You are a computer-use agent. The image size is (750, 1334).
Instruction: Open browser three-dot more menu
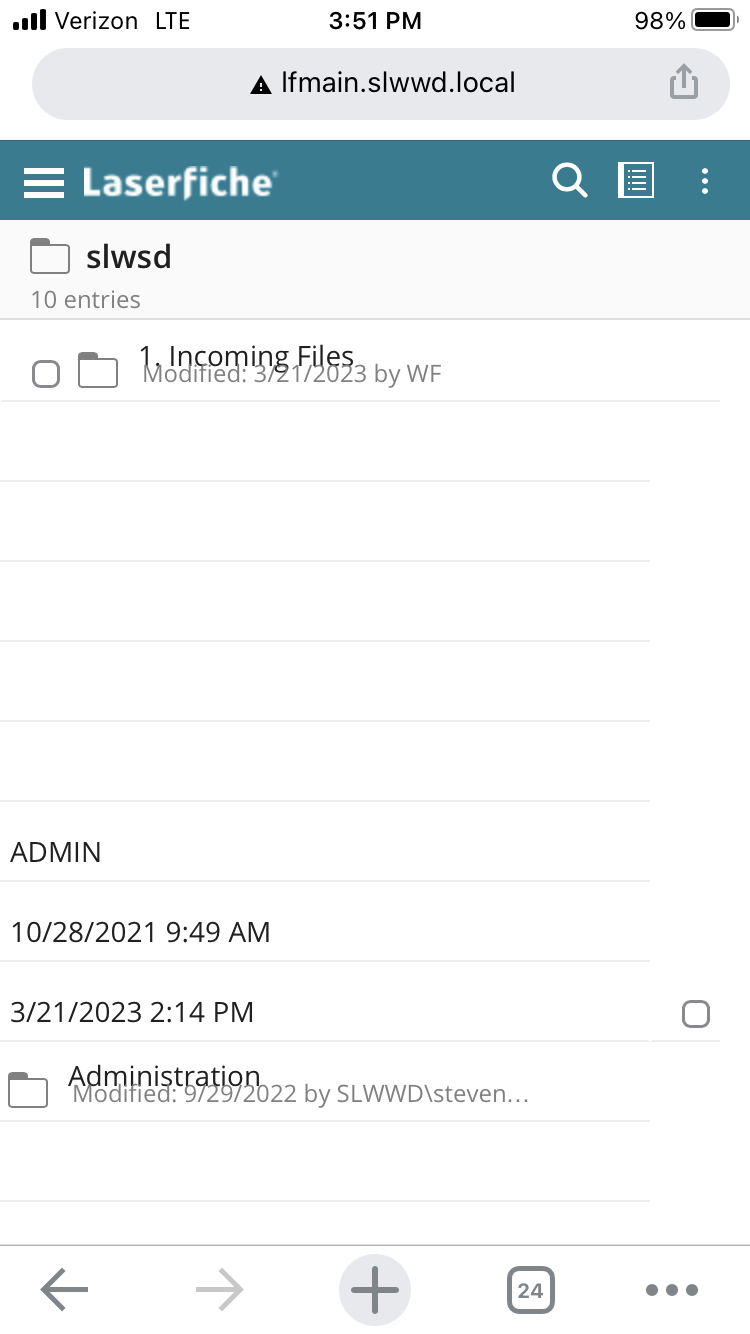[672, 1290]
